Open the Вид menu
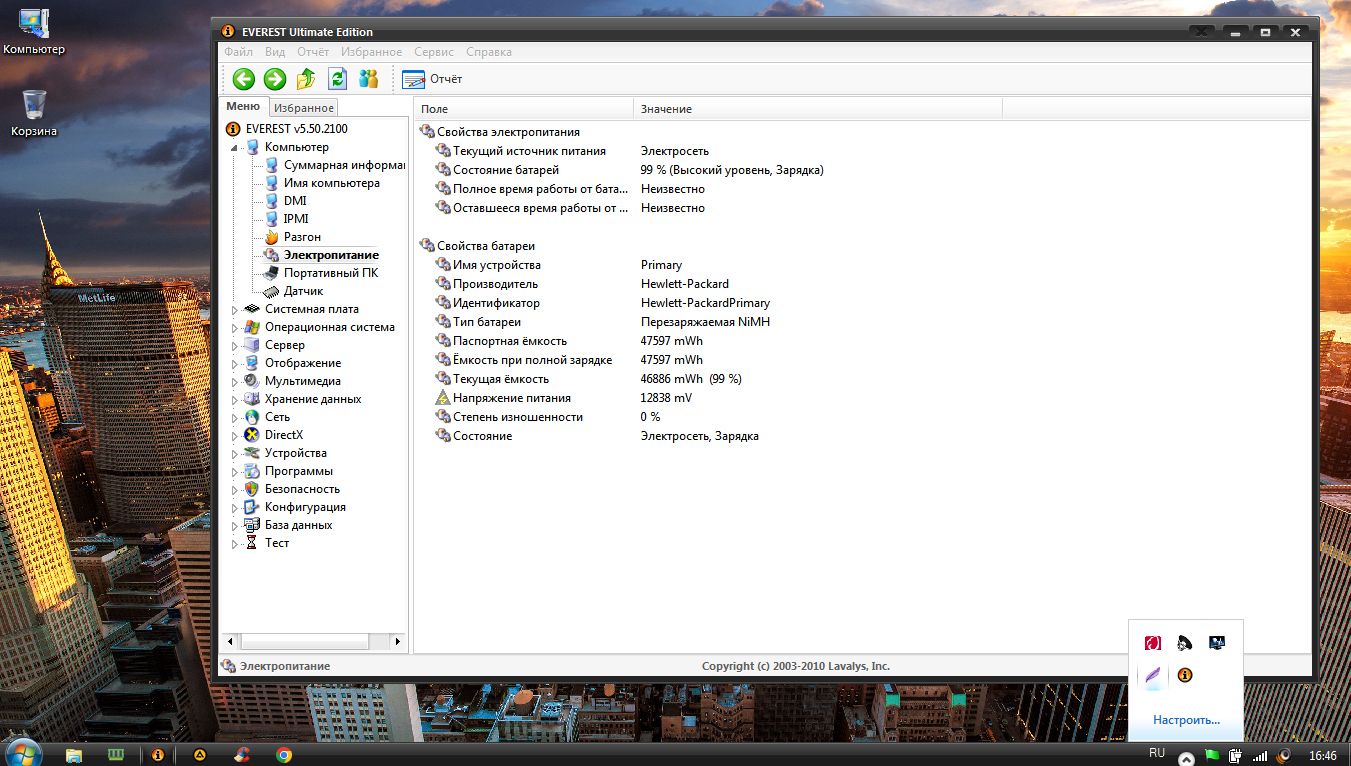 [275, 52]
